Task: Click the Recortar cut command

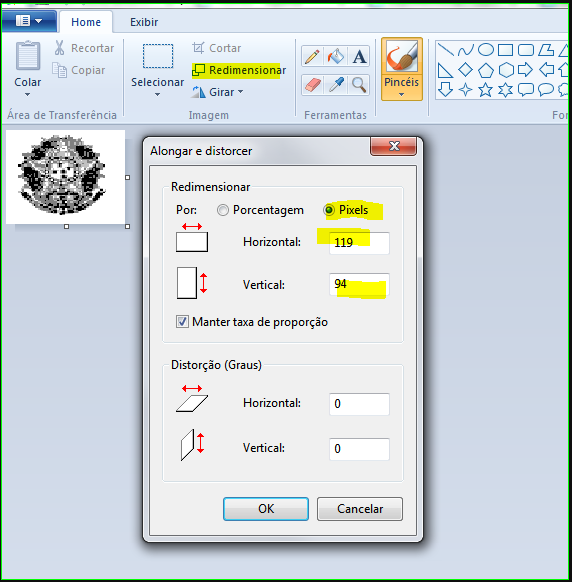Action: [x=85, y=48]
